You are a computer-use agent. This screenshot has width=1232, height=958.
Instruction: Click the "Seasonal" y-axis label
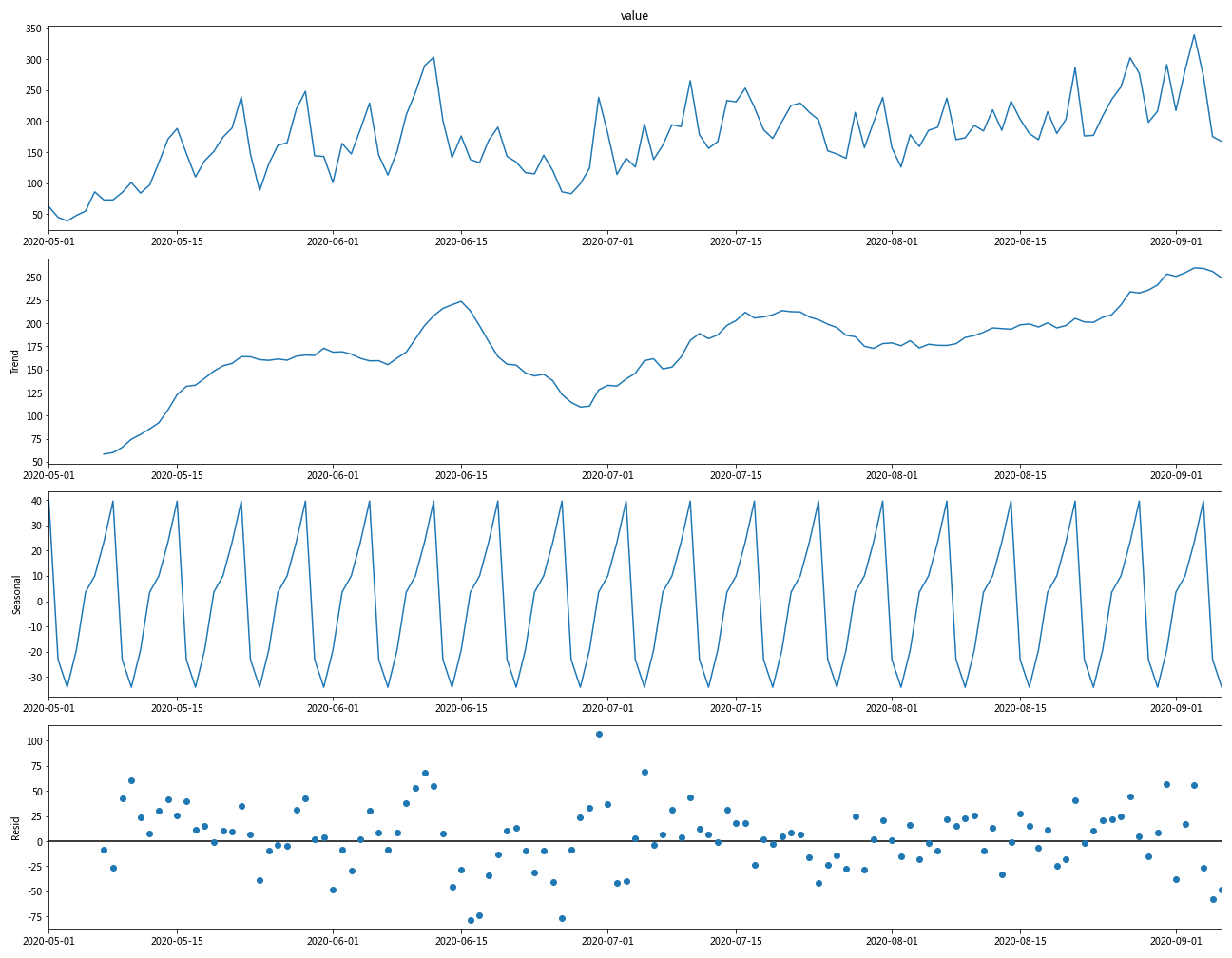tap(15, 595)
